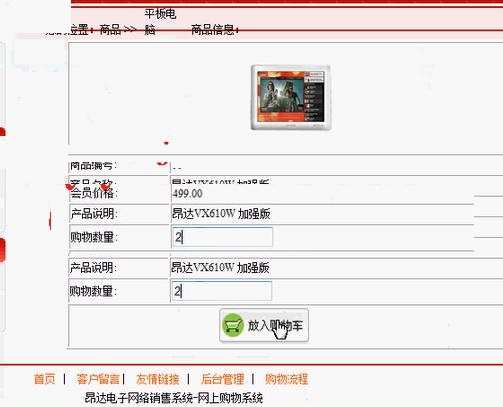Click the upper 昂达VX610W 加强版 description text
503x407 pixels.
point(221,214)
